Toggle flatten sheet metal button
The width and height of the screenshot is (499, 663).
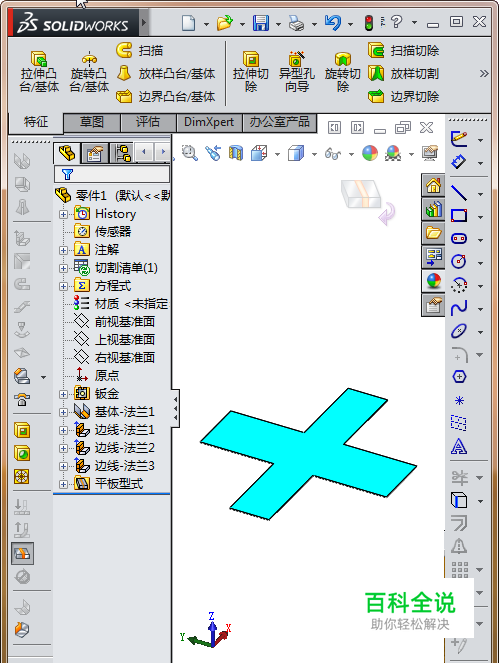pyautogui.click(x=22, y=553)
